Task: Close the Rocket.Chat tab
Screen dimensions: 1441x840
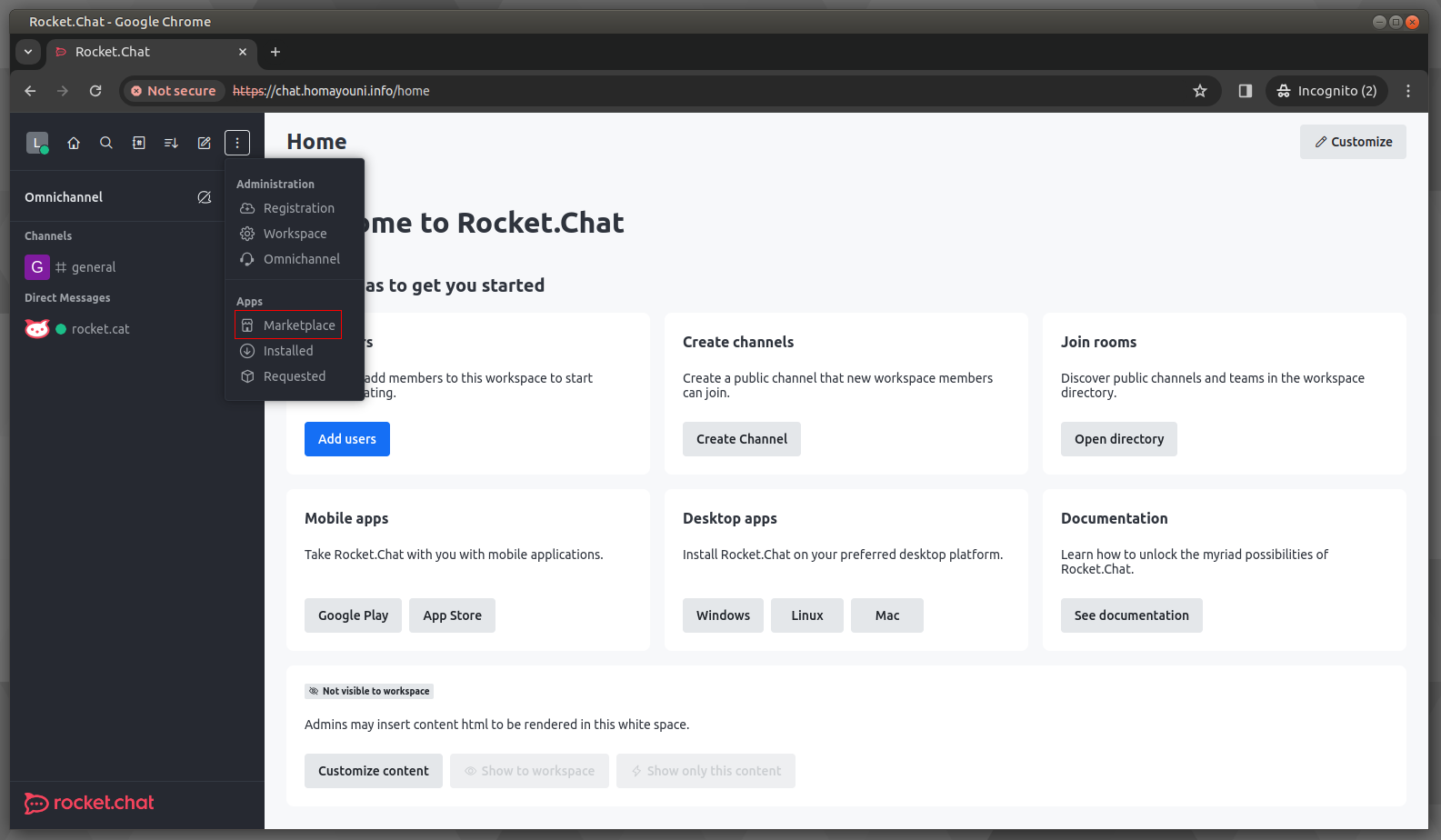Action: 243,52
